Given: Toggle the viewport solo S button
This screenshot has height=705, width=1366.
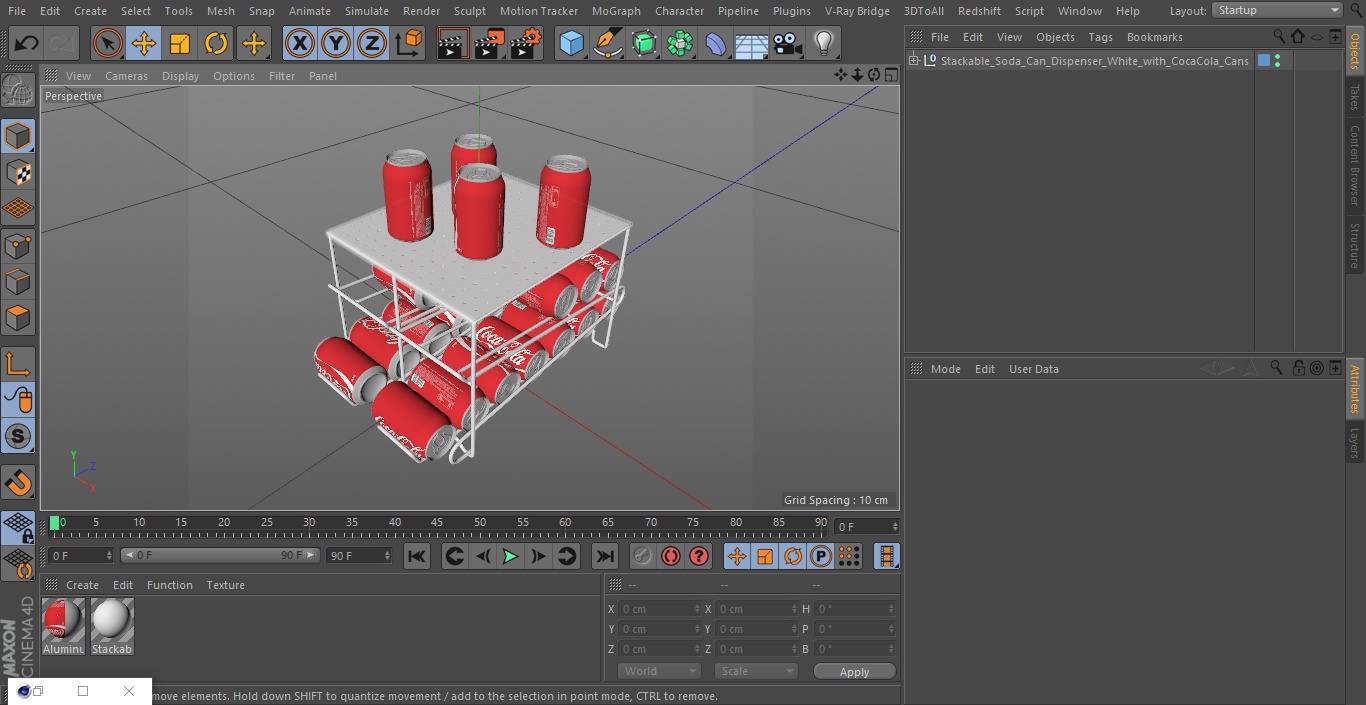Looking at the screenshot, I should click(x=18, y=436).
